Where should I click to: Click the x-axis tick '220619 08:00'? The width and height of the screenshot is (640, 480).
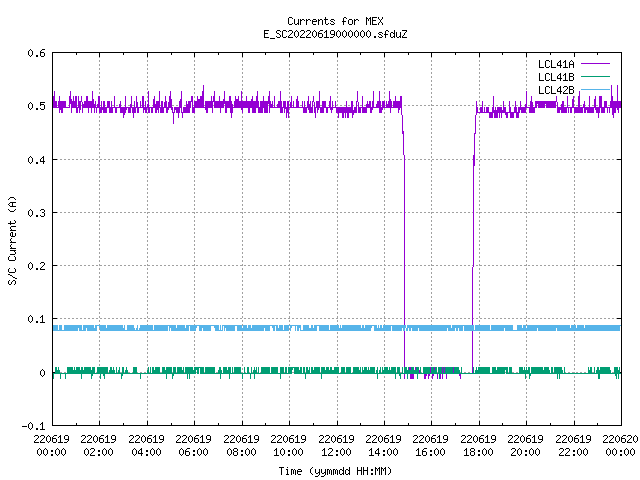click(242, 446)
